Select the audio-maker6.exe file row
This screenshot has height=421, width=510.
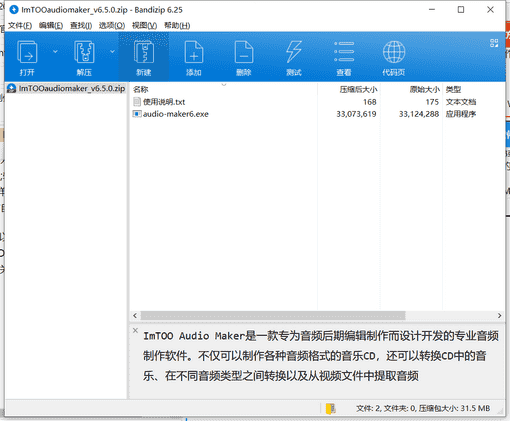(x=317, y=114)
